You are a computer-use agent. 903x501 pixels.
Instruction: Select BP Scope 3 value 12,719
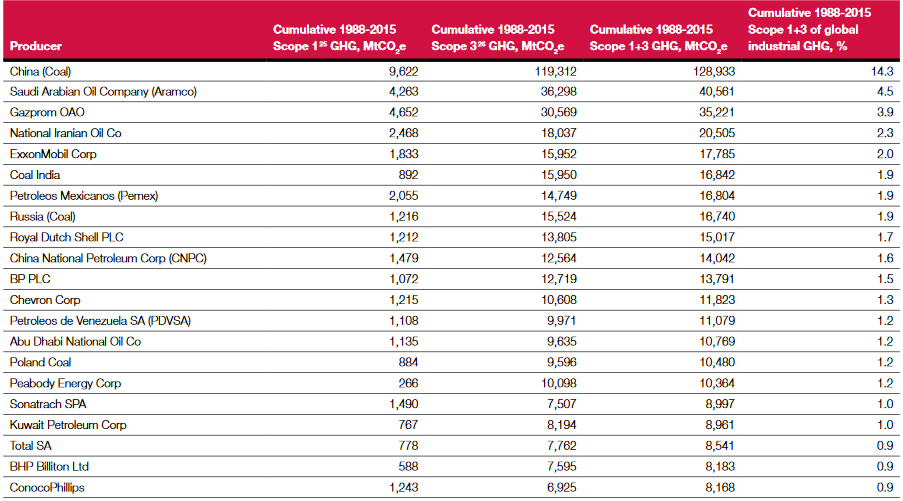tap(559, 279)
